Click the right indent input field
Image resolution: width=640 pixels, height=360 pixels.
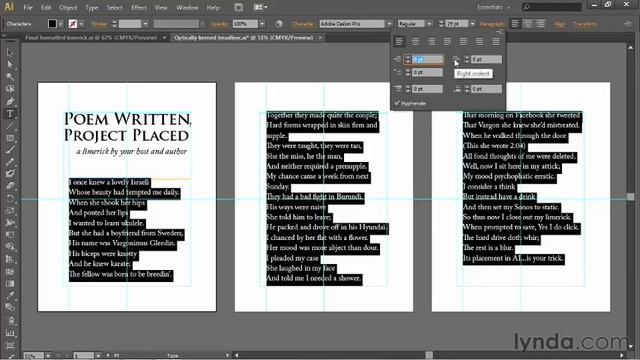(x=487, y=59)
